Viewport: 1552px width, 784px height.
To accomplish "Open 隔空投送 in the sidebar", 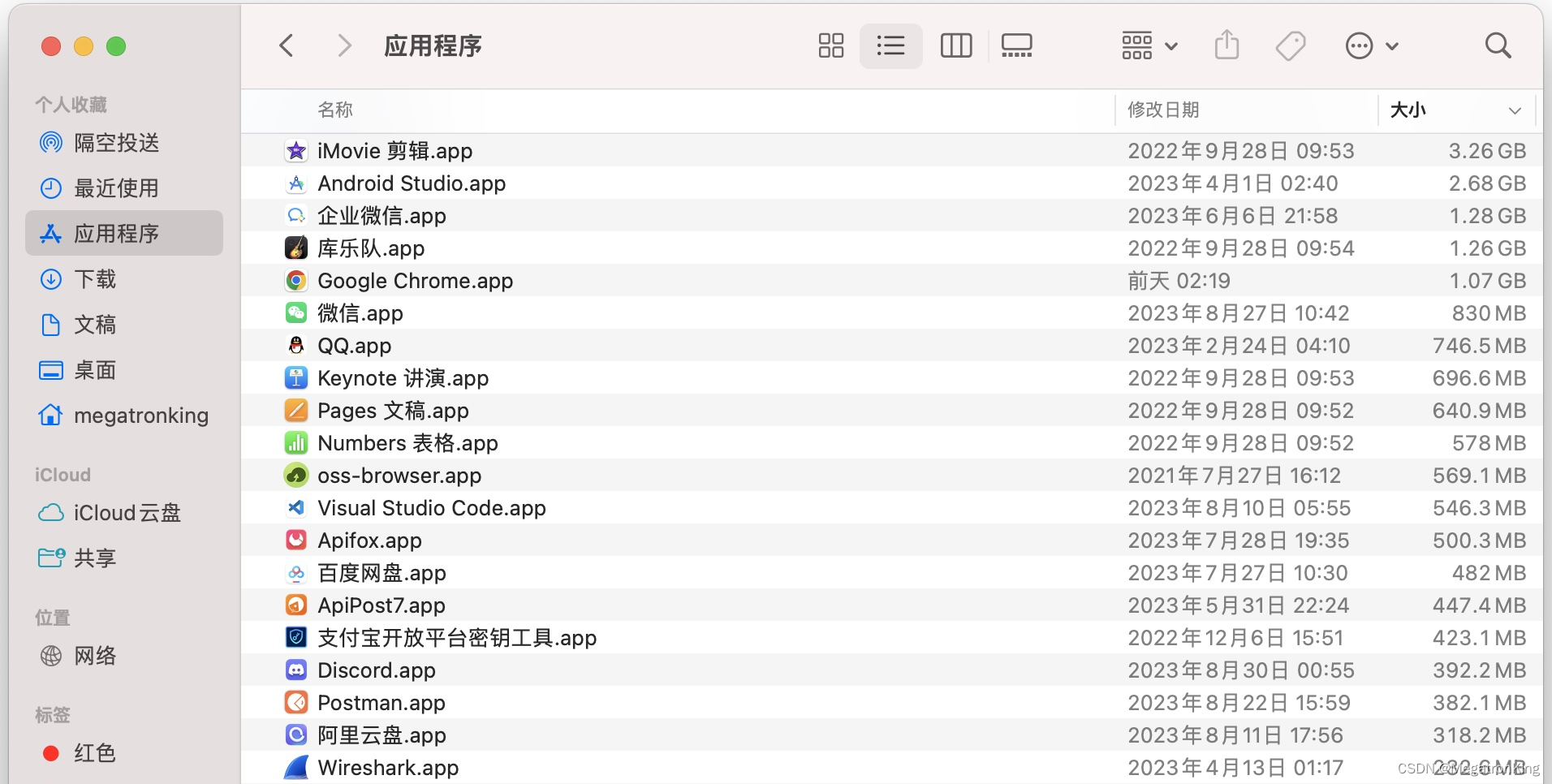I will tap(124, 143).
